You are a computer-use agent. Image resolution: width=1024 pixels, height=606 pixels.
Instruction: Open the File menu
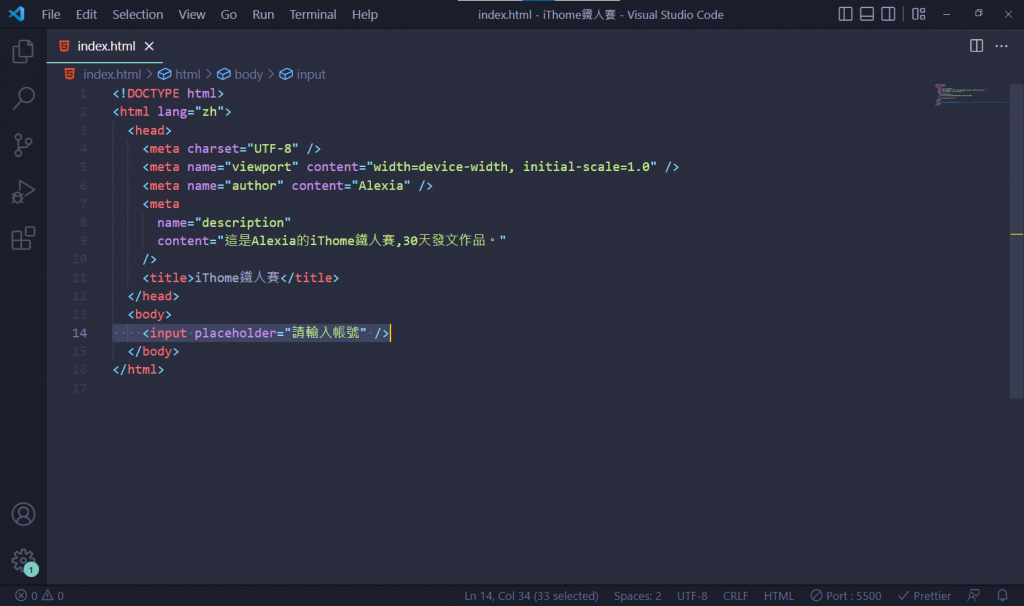pos(50,14)
